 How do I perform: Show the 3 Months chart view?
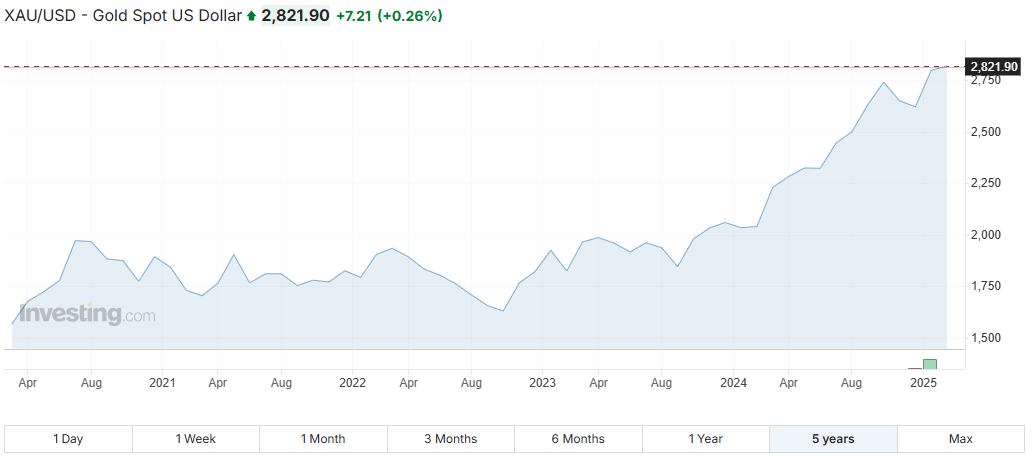point(451,439)
